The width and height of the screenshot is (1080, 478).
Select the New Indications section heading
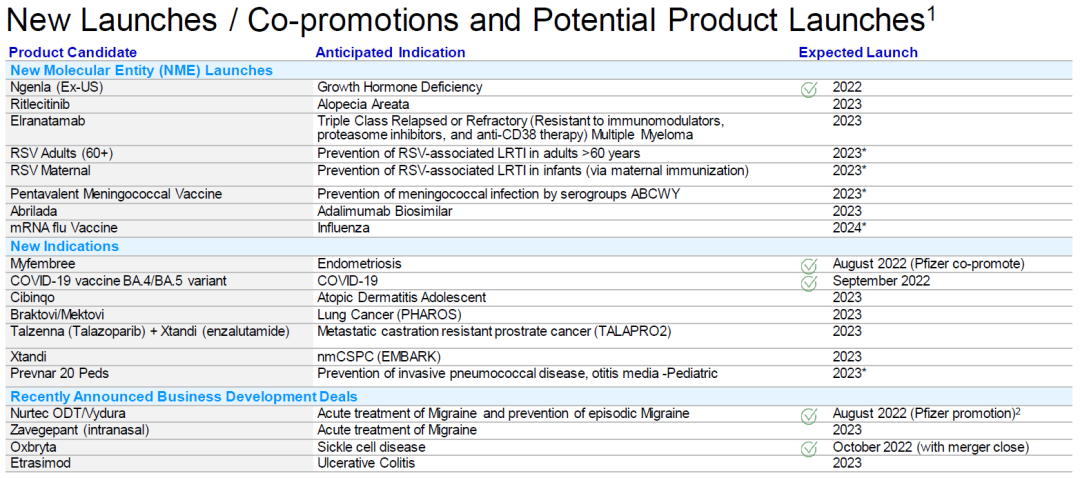tap(64, 247)
